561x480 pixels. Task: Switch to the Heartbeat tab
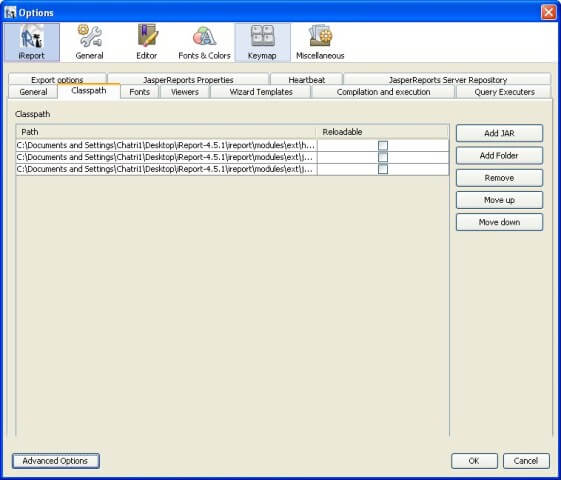pos(307,79)
